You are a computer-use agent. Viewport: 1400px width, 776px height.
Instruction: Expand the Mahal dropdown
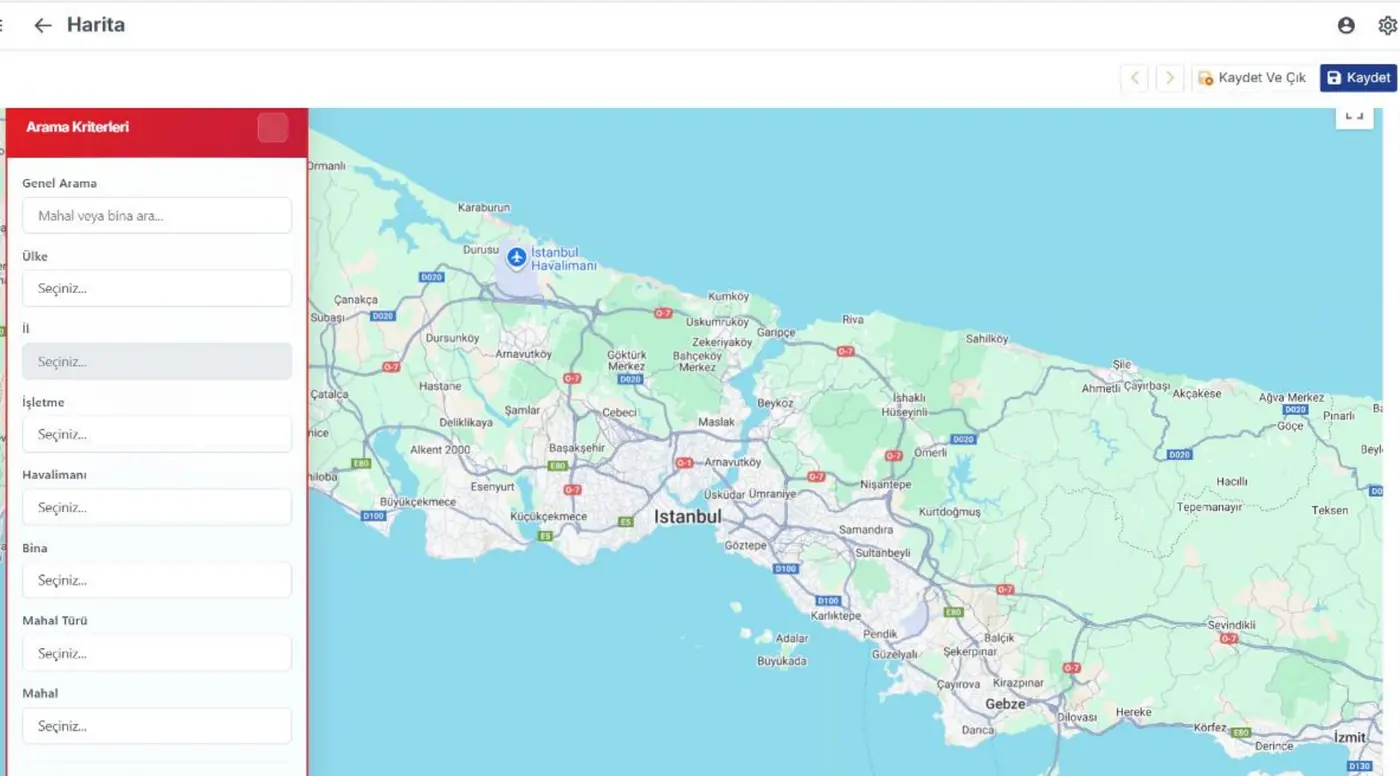coord(157,726)
